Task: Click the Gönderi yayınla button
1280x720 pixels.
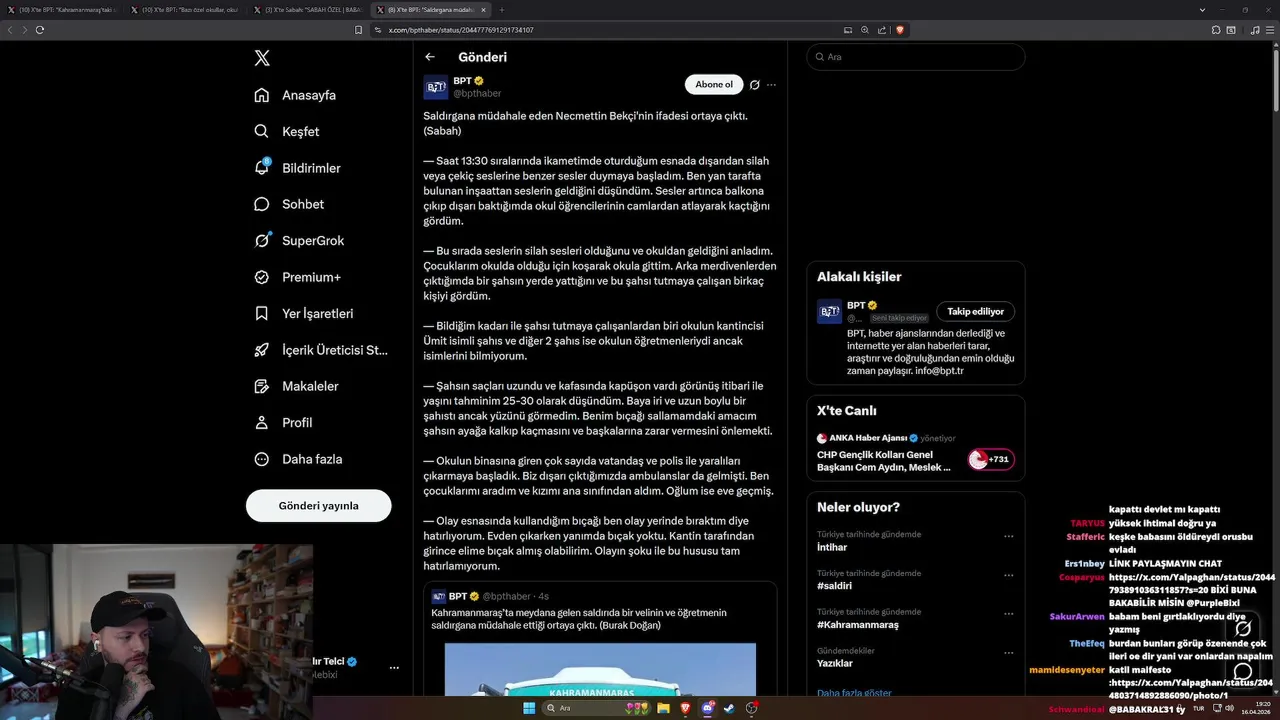Action: pos(318,506)
